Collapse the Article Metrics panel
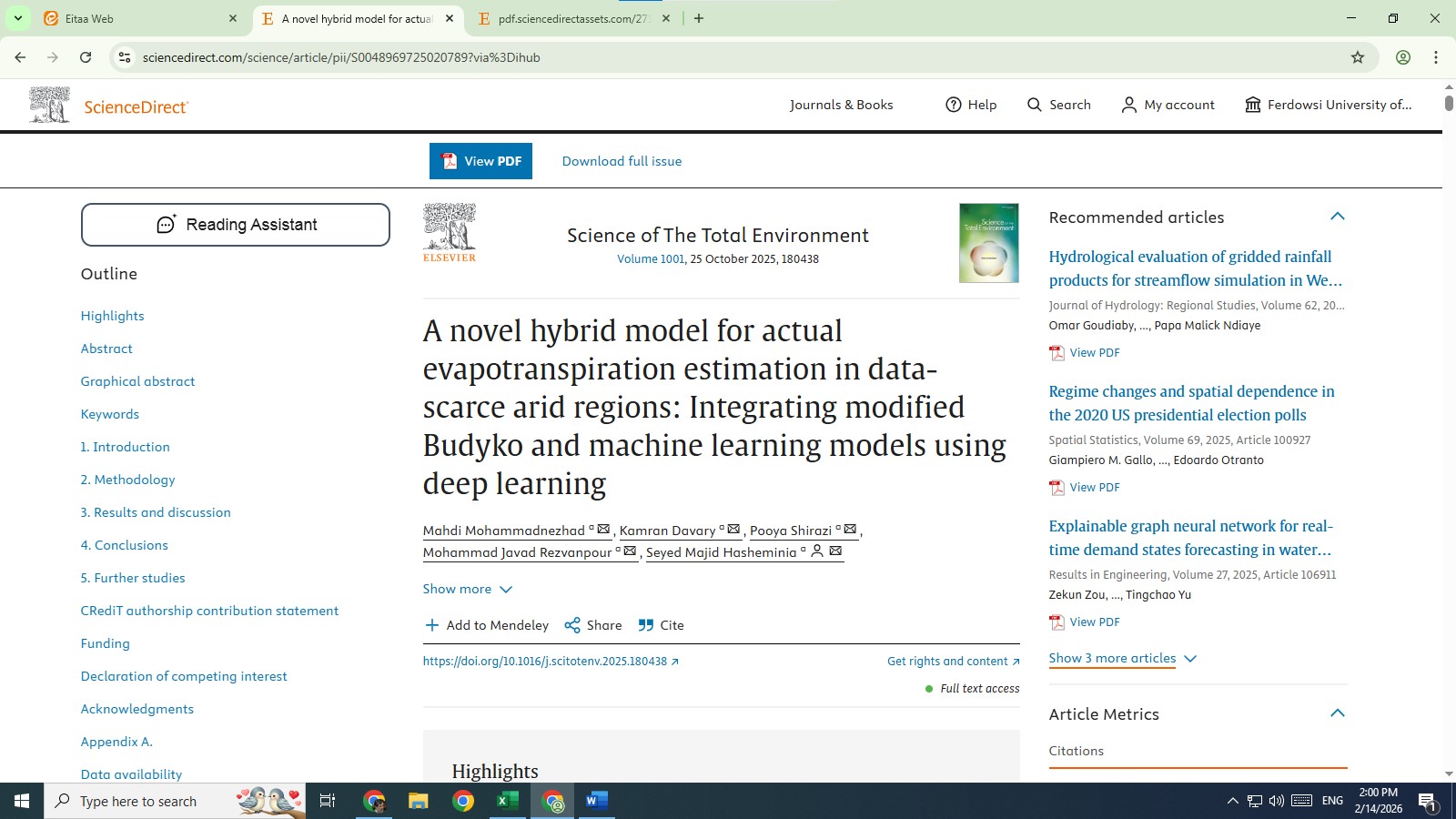This screenshot has height=819, width=1456. [x=1337, y=713]
